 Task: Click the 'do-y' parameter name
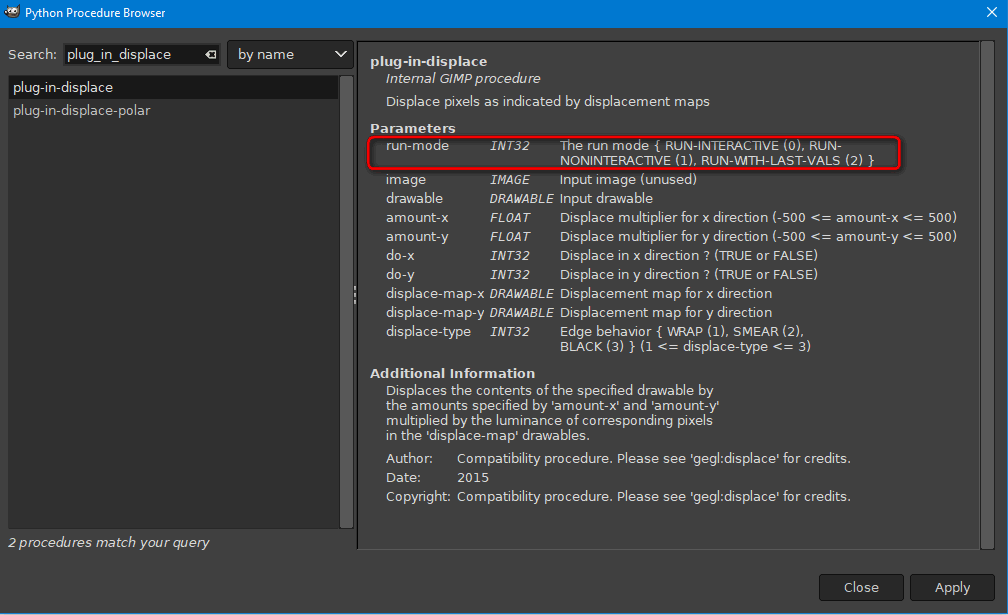click(400, 274)
